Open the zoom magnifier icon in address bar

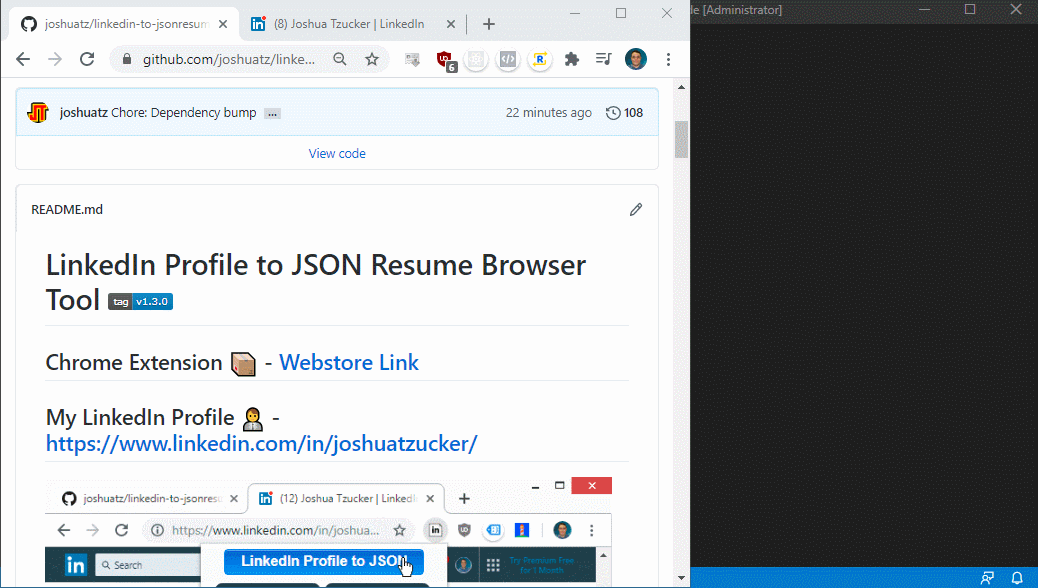point(340,60)
